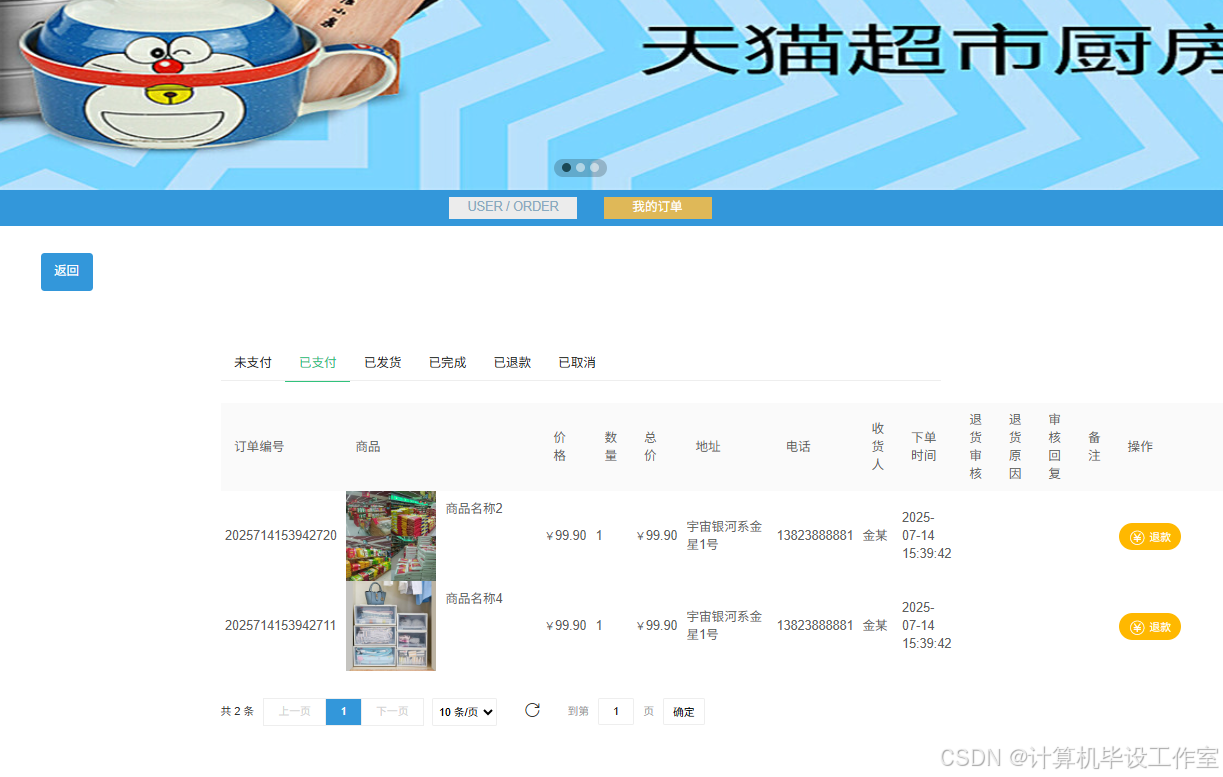Click refund button for order 2025714153942711
1223x777 pixels.
(1149, 627)
